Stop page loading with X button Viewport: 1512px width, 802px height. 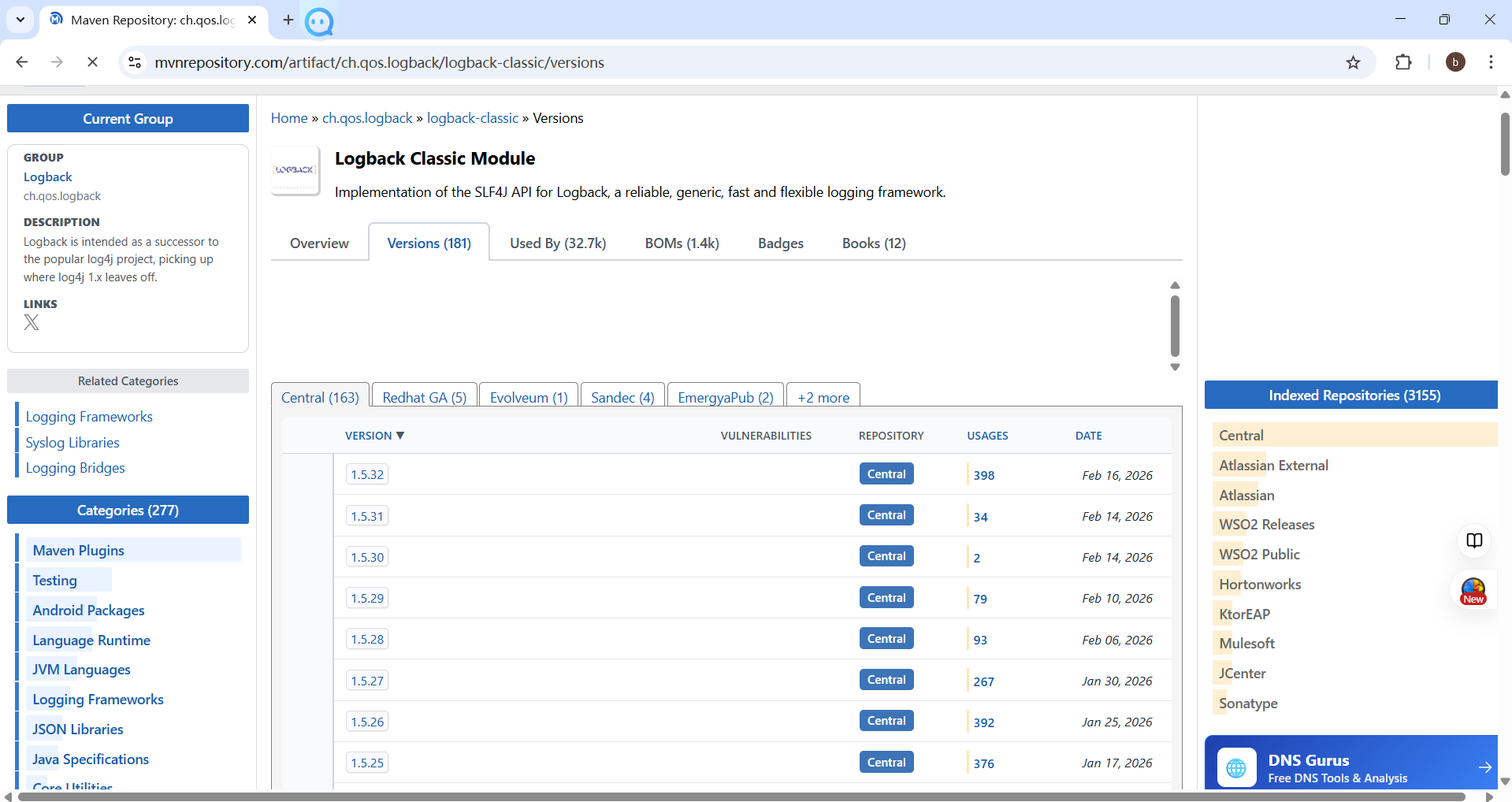92,62
